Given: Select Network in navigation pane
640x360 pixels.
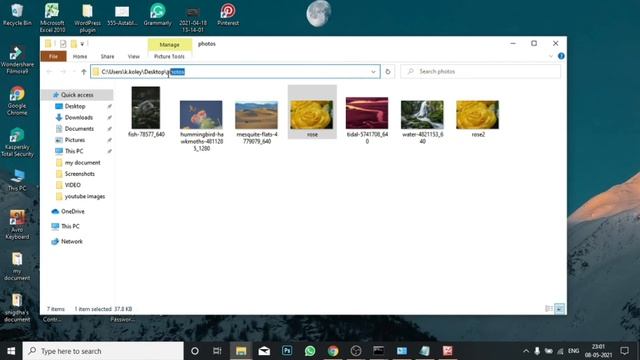Looking at the screenshot, I should pyautogui.click(x=72, y=242).
